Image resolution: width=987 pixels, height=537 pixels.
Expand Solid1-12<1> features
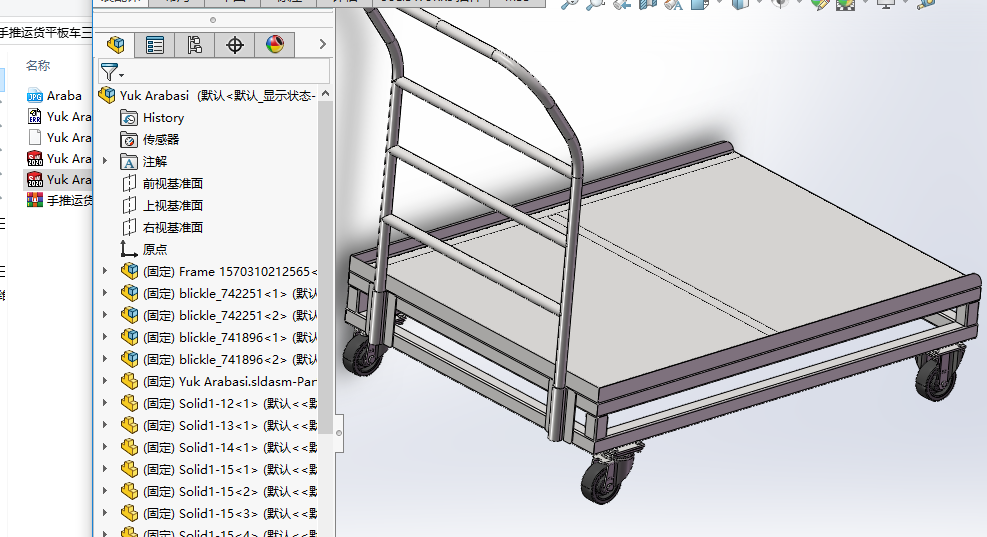(x=105, y=403)
